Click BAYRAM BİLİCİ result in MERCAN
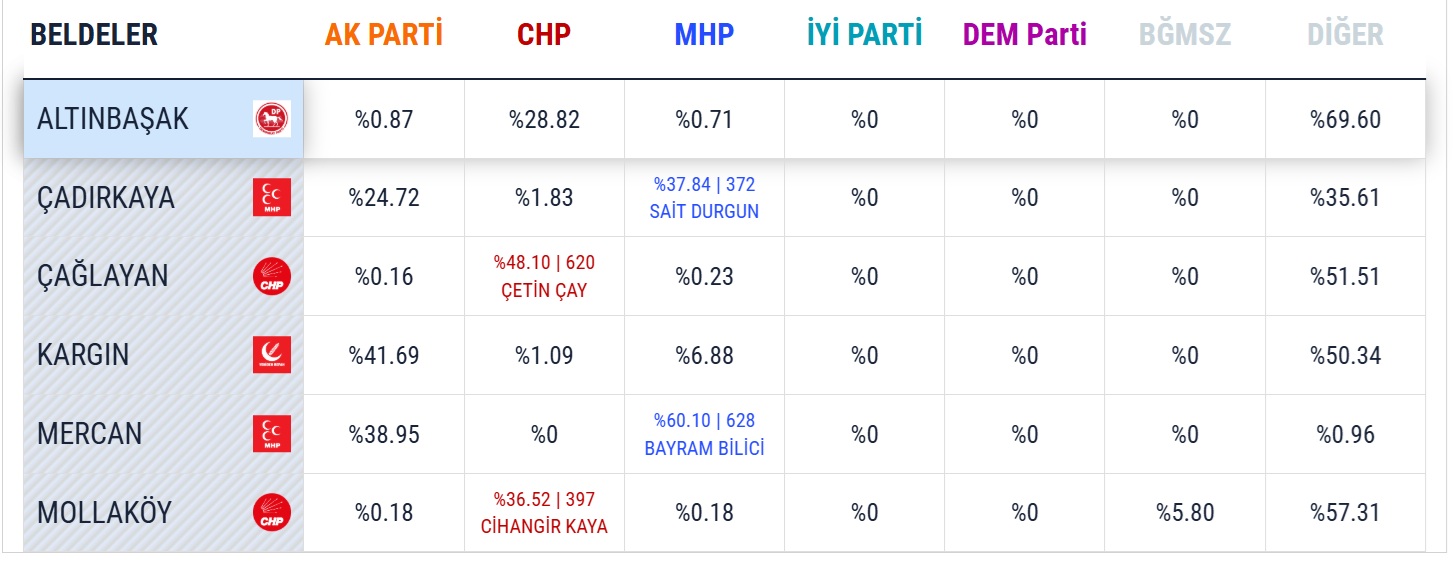Image resolution: width=1453 pixels, height=561 pixels. point(704,434)
